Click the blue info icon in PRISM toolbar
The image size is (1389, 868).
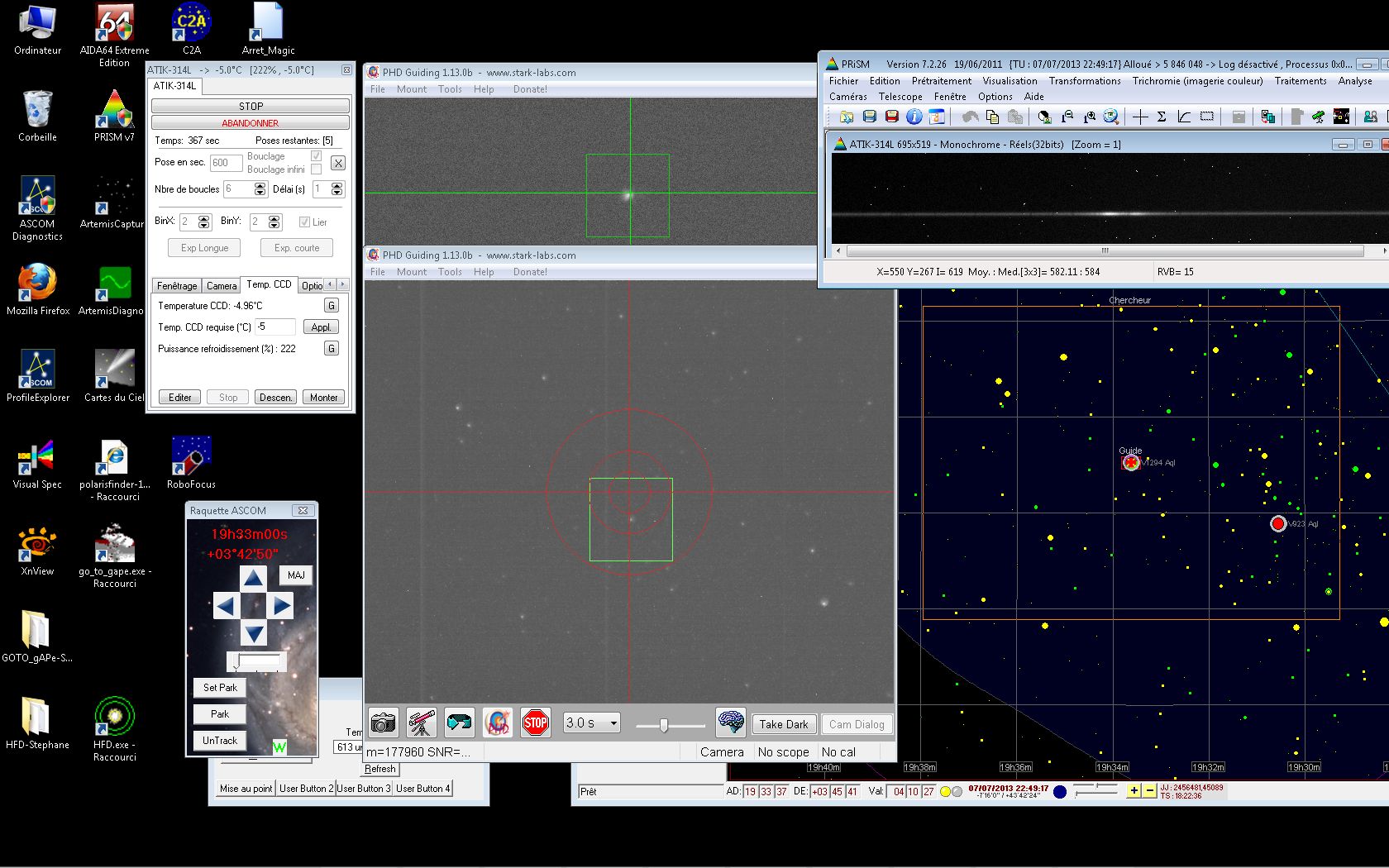(914, 117)
